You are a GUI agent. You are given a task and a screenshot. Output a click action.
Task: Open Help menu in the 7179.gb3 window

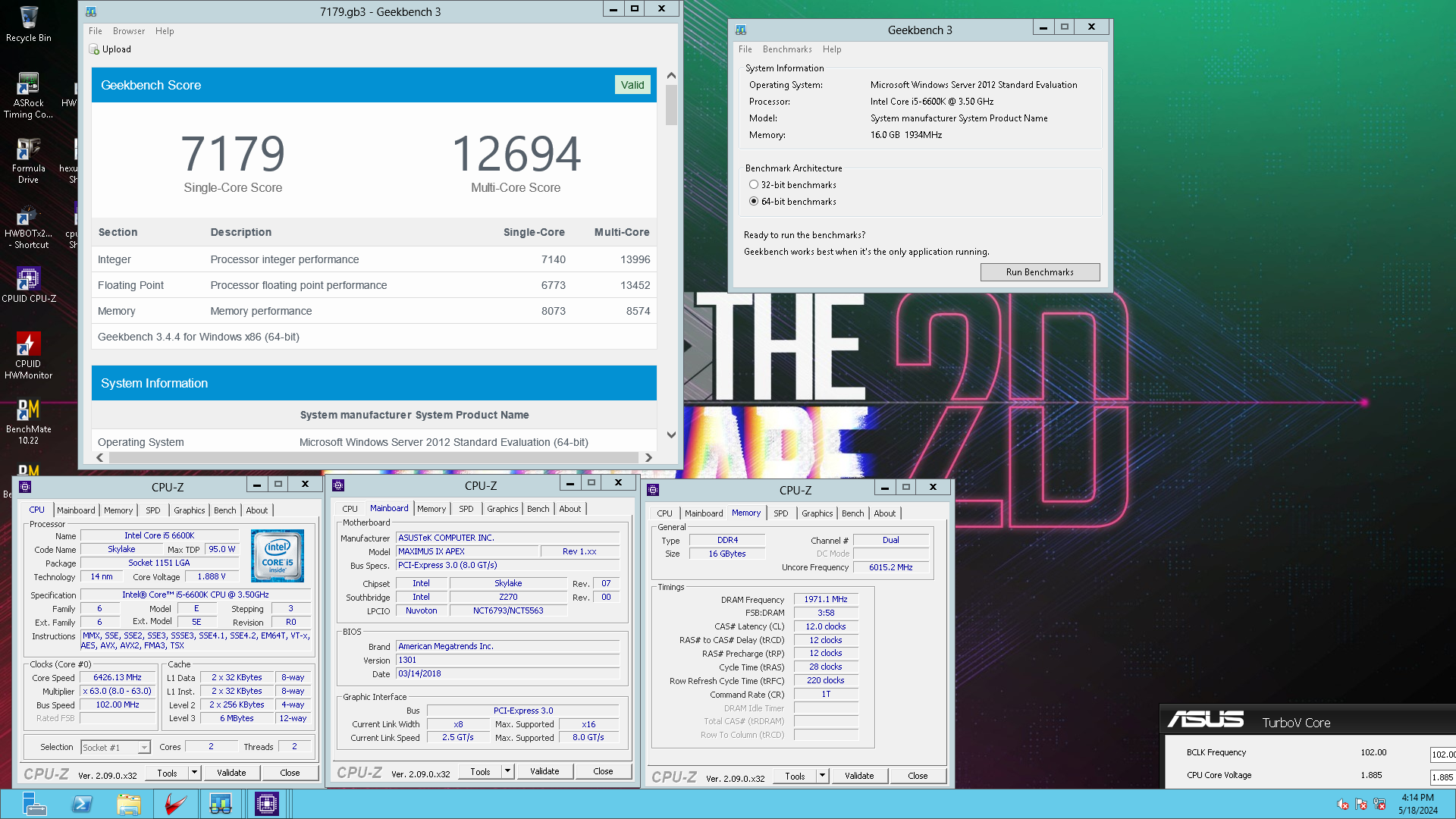click(165, 31)
